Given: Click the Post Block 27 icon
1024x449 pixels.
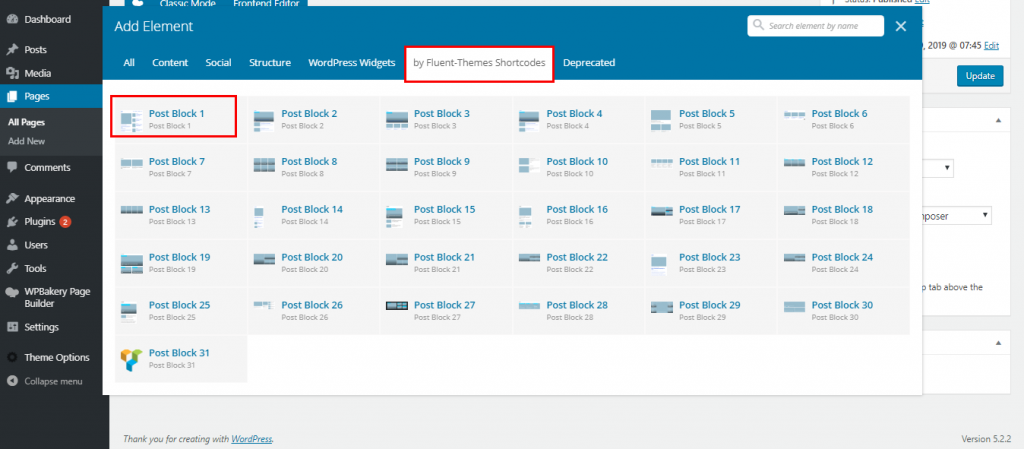Looking at the screenshot, I should coord(397,310).
